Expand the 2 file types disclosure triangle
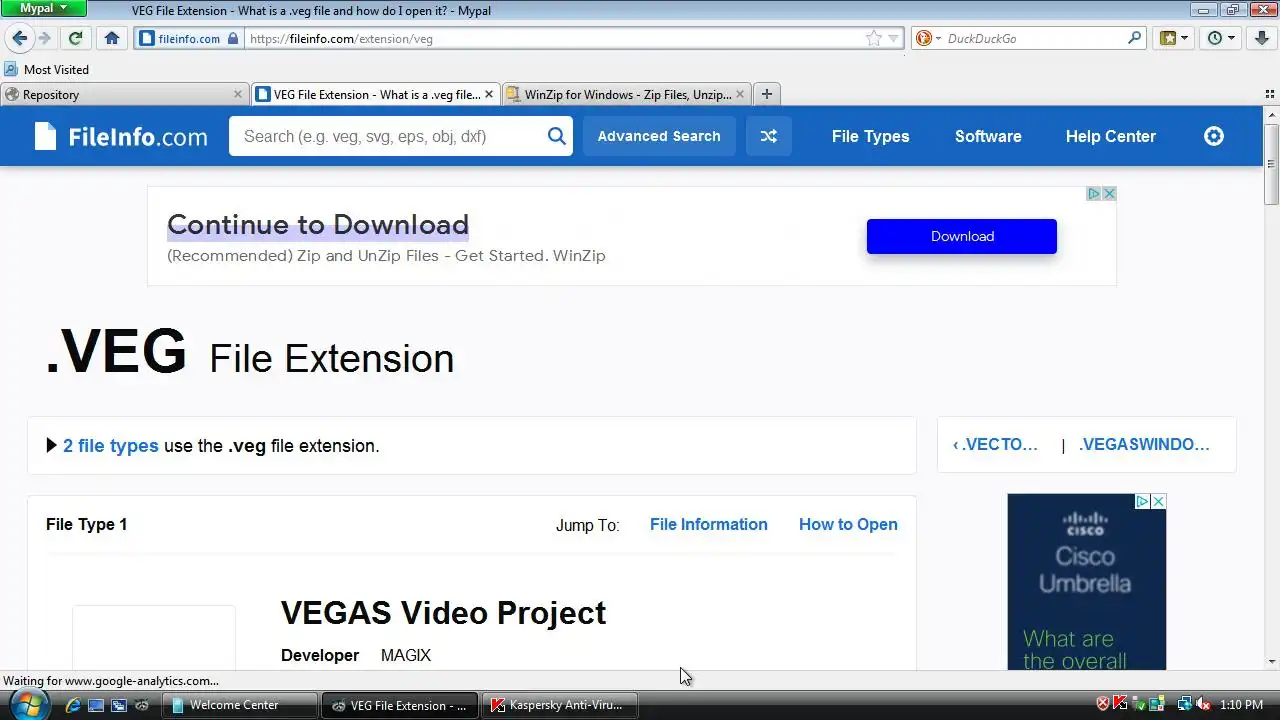The image size is (1280, 720). (52, 446)
